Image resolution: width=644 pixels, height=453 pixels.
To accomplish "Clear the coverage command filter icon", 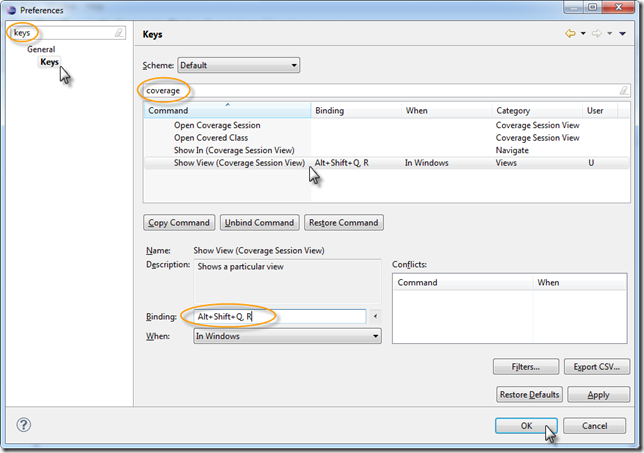I will (x=624, y=90).
